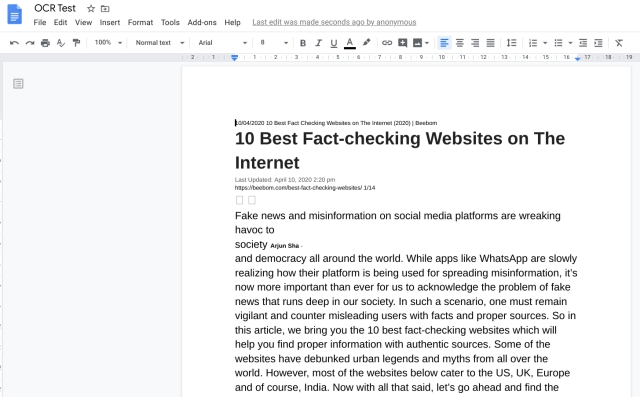Align text left
Image resolution: width=640 pixels, height=397 pixels.
coord(444,42)
